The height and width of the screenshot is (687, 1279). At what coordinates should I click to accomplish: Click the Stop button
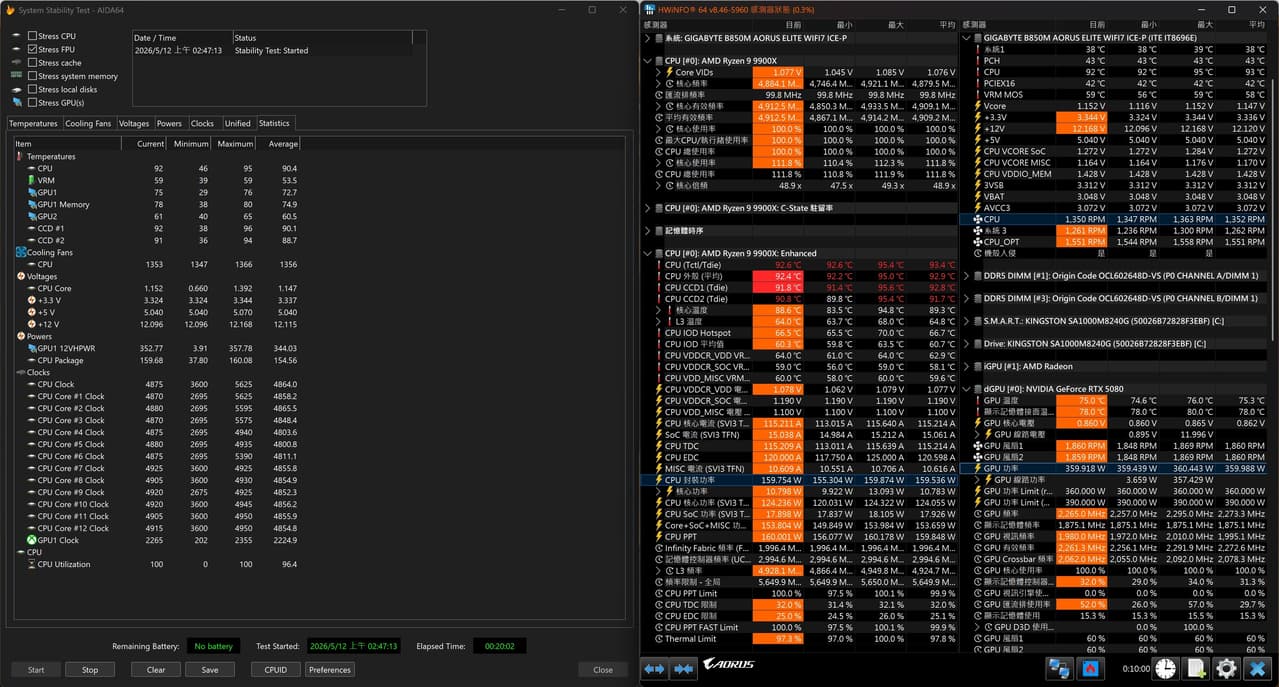[x=90, y=670]
